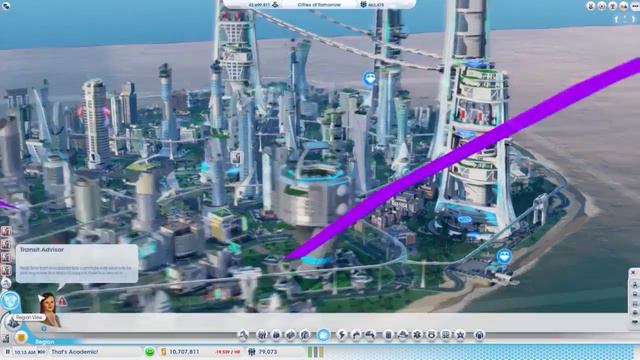Click the blue shield marker near the shoreline

504,256
